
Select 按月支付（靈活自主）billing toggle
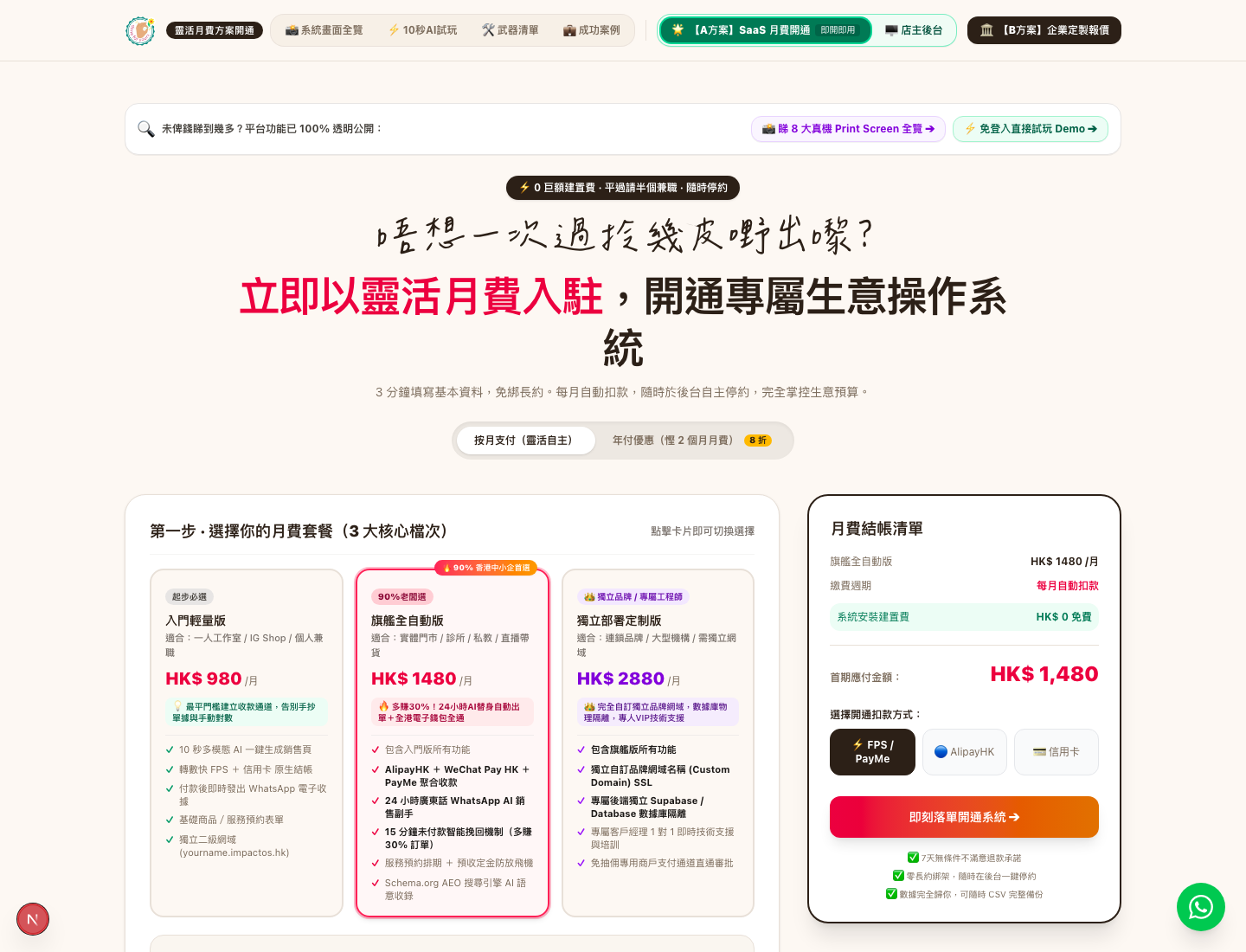[x=526, y=441]
